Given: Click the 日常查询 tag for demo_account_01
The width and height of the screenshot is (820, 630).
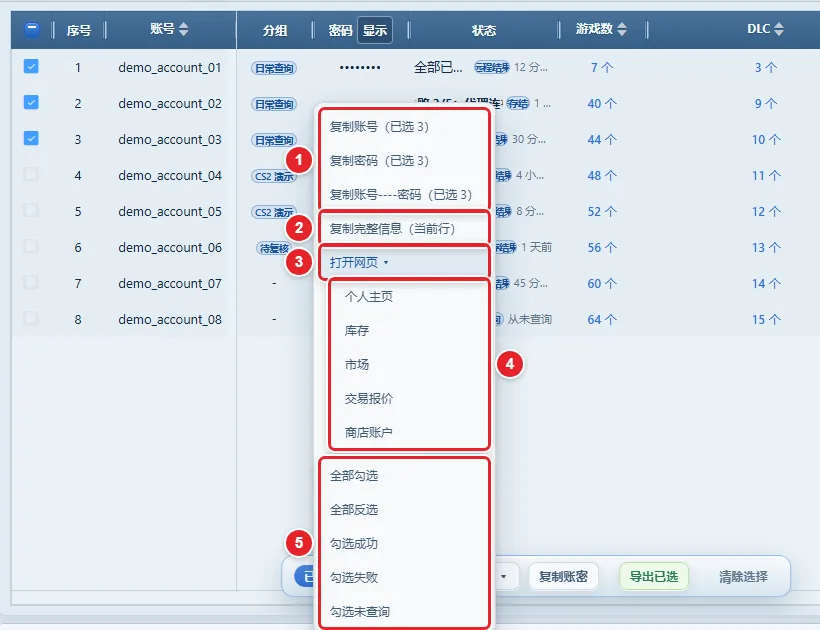Looking at the screenshot, I should pyautogui.click(x=274, y=68).
